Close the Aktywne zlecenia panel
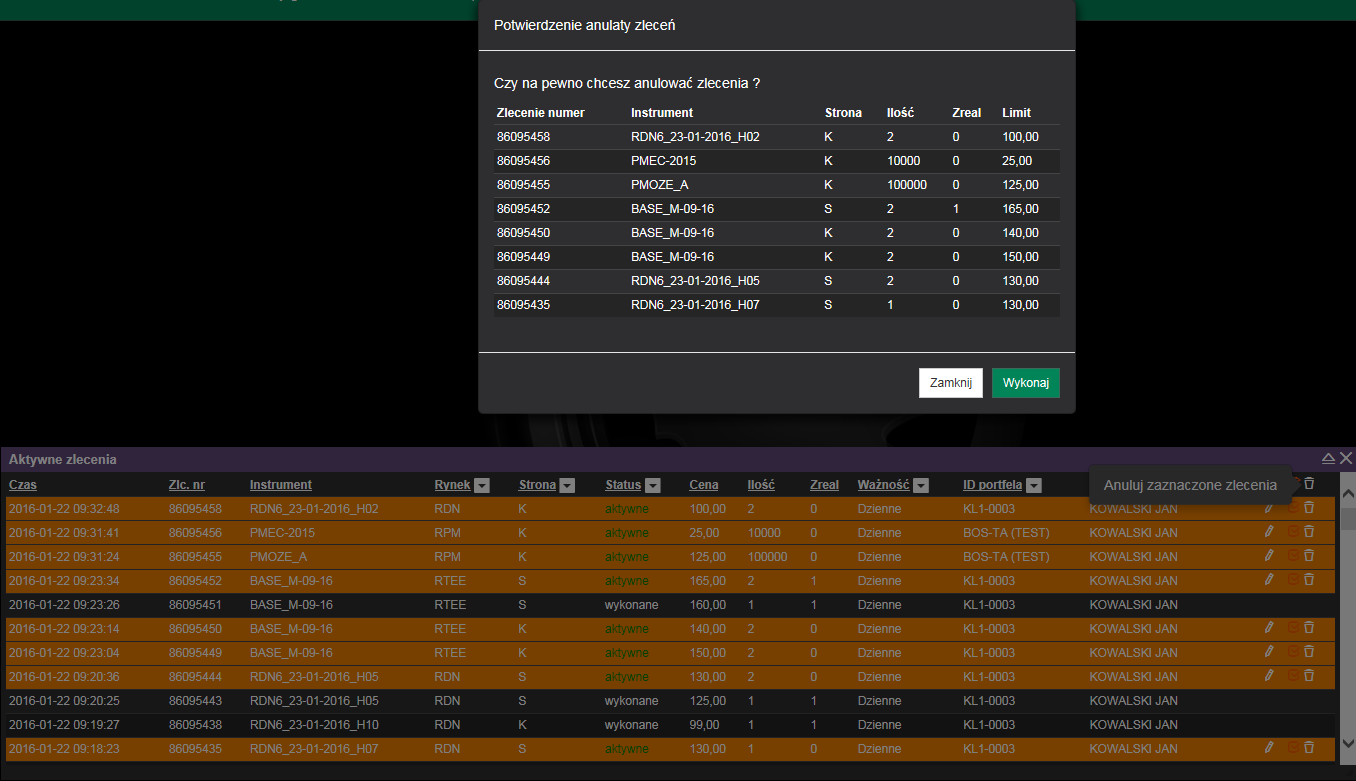Image resolution: width=1356 pixels, height=781 pixels. 1346,458
